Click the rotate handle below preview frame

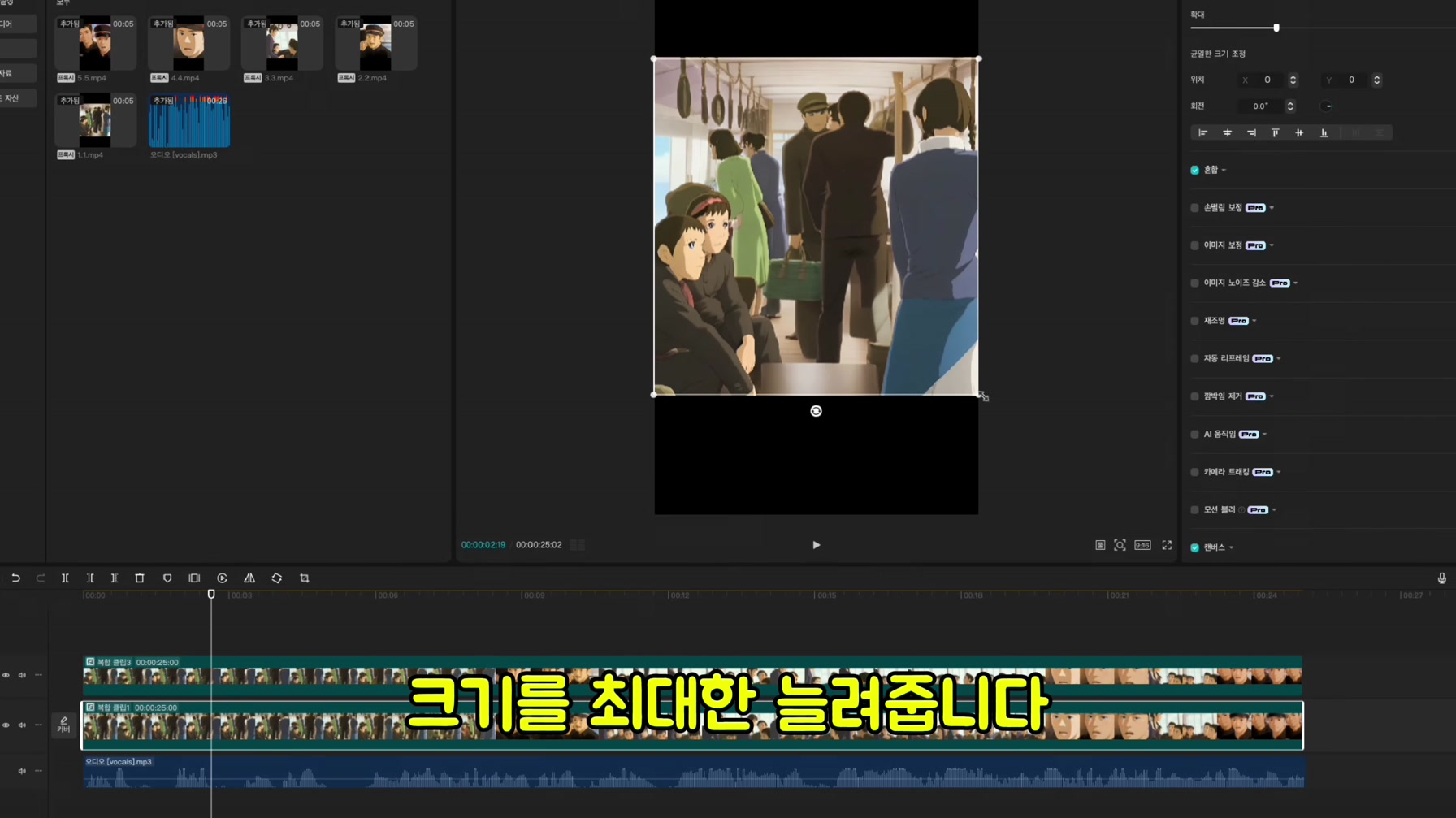816,411
